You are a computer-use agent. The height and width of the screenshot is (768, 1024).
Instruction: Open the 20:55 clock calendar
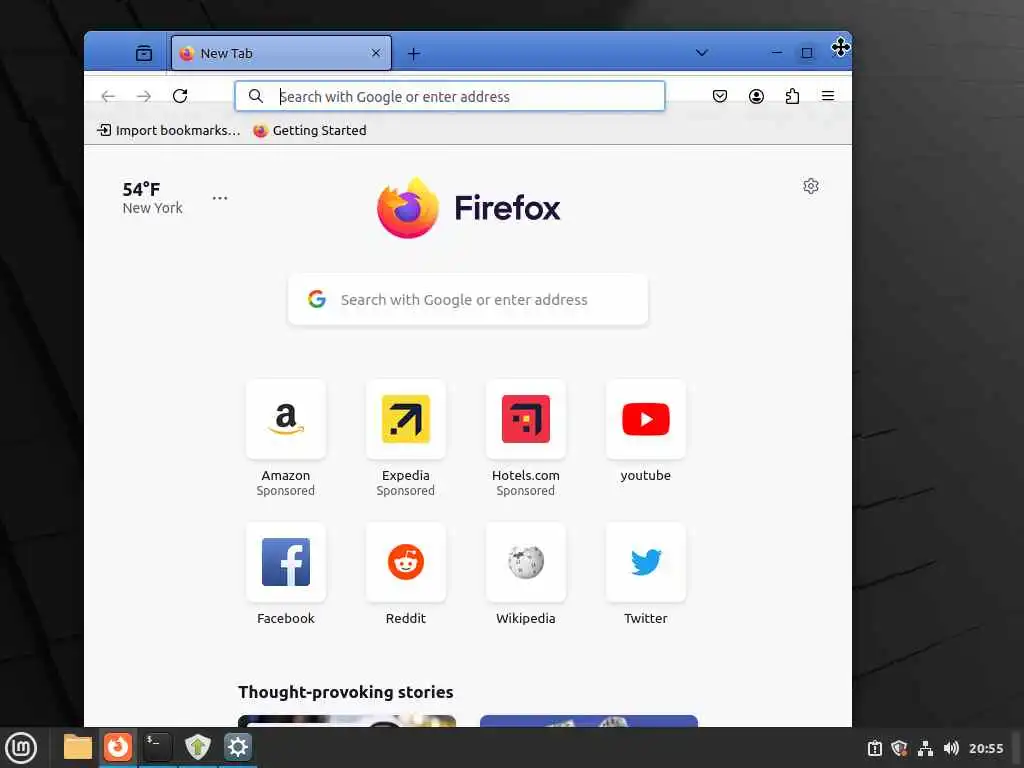coord(986,748)
